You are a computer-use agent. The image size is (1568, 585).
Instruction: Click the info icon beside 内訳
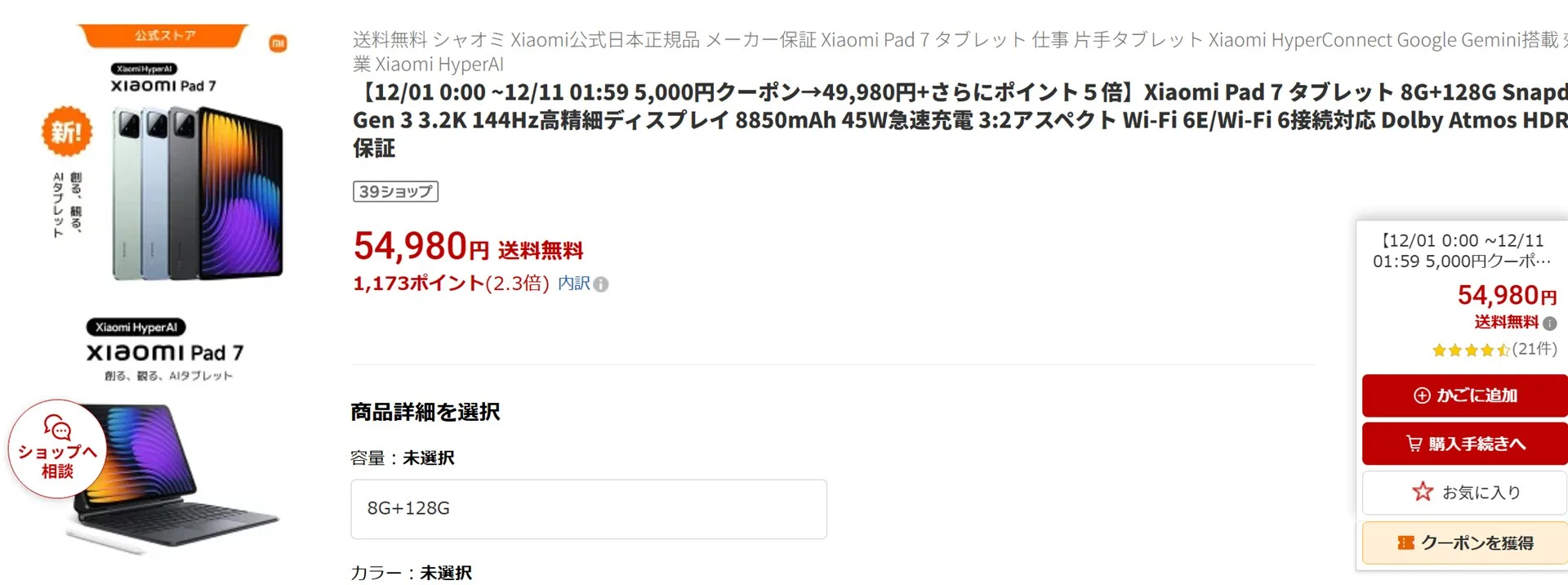click(x=601, y=284)
